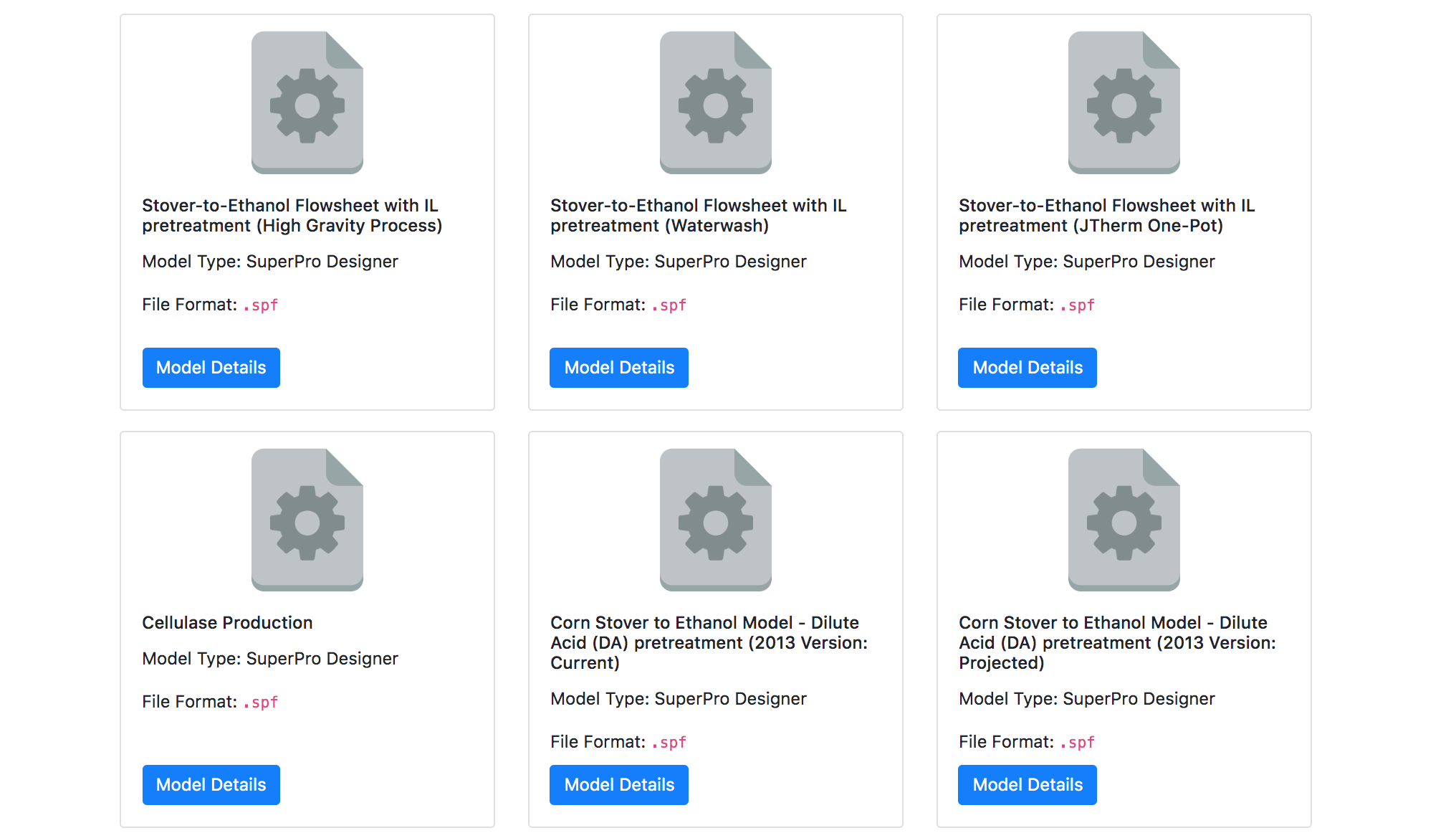This screenshot has height=833, width=1456.
Task: Open Model Details for 2013 Current version
Action: [618, 785]
